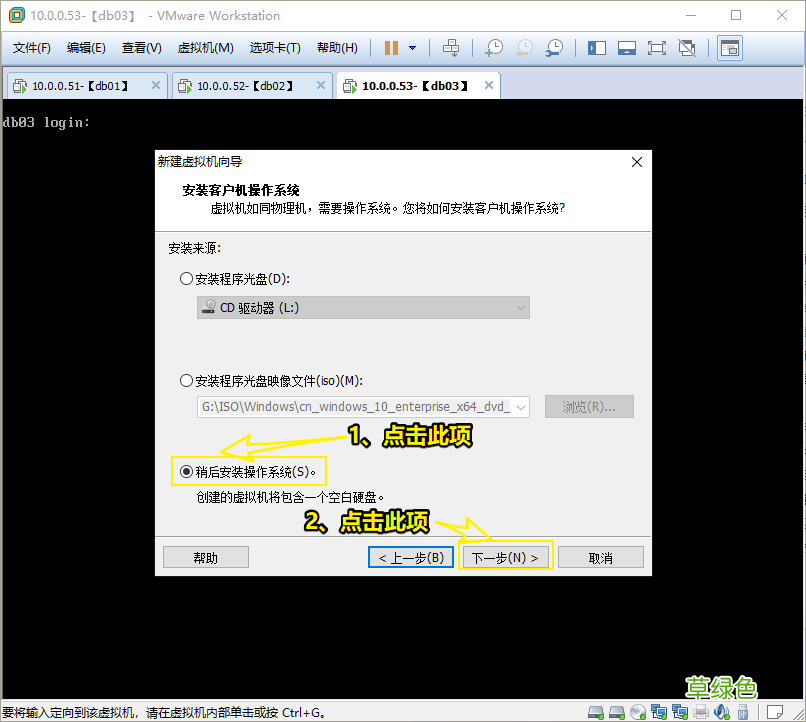This screenshot has height=722, width=806.
Task: Open the 帮助(H) menu
Action: click(337, 48)
